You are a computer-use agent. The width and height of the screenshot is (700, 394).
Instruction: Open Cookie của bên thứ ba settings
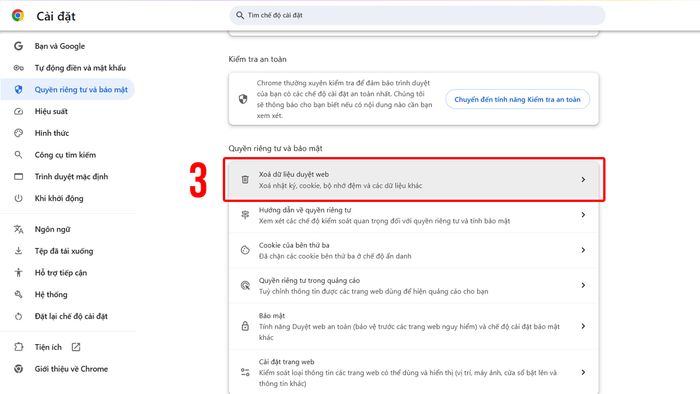tap(413, 250)
